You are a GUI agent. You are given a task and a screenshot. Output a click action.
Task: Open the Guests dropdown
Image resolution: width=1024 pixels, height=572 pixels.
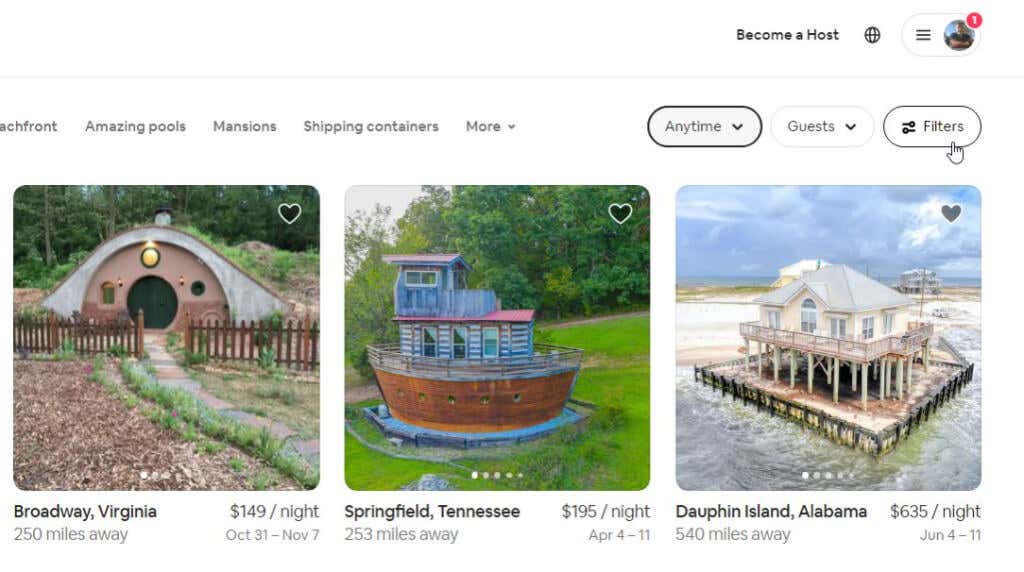pos(821,127)
